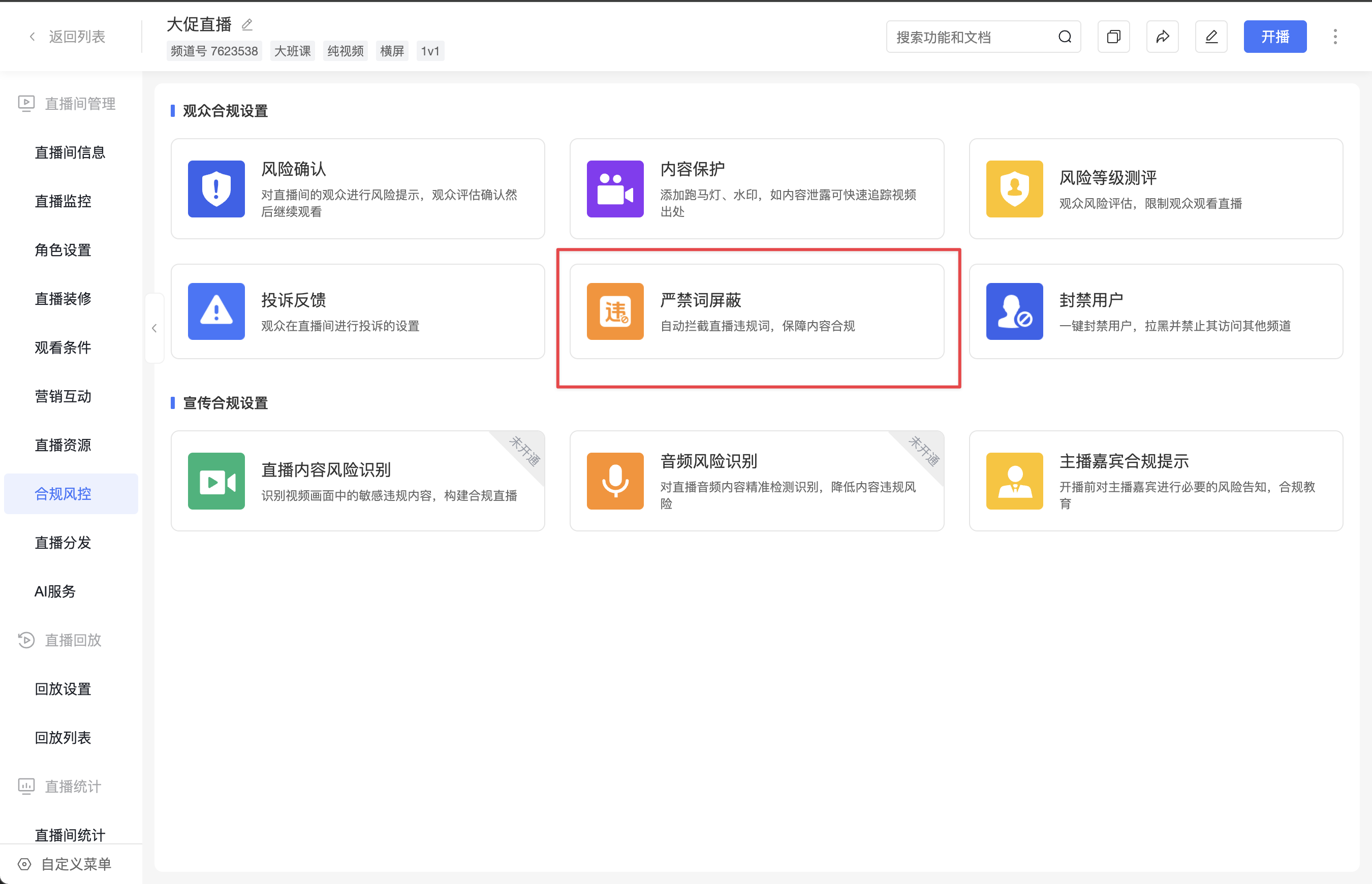Click the 直播内容风险识别 green video icon
Viewport: 1372px width, 884px height.
pos(216,481)
